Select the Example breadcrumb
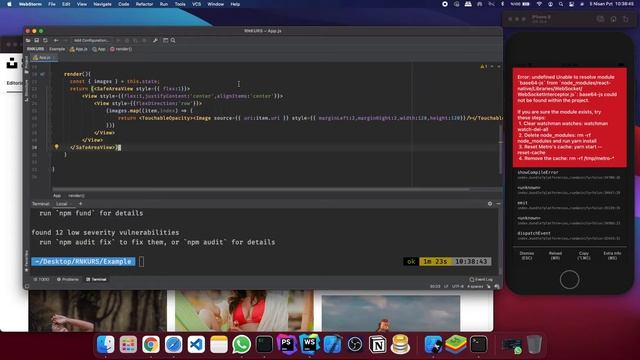 (57, 49)
